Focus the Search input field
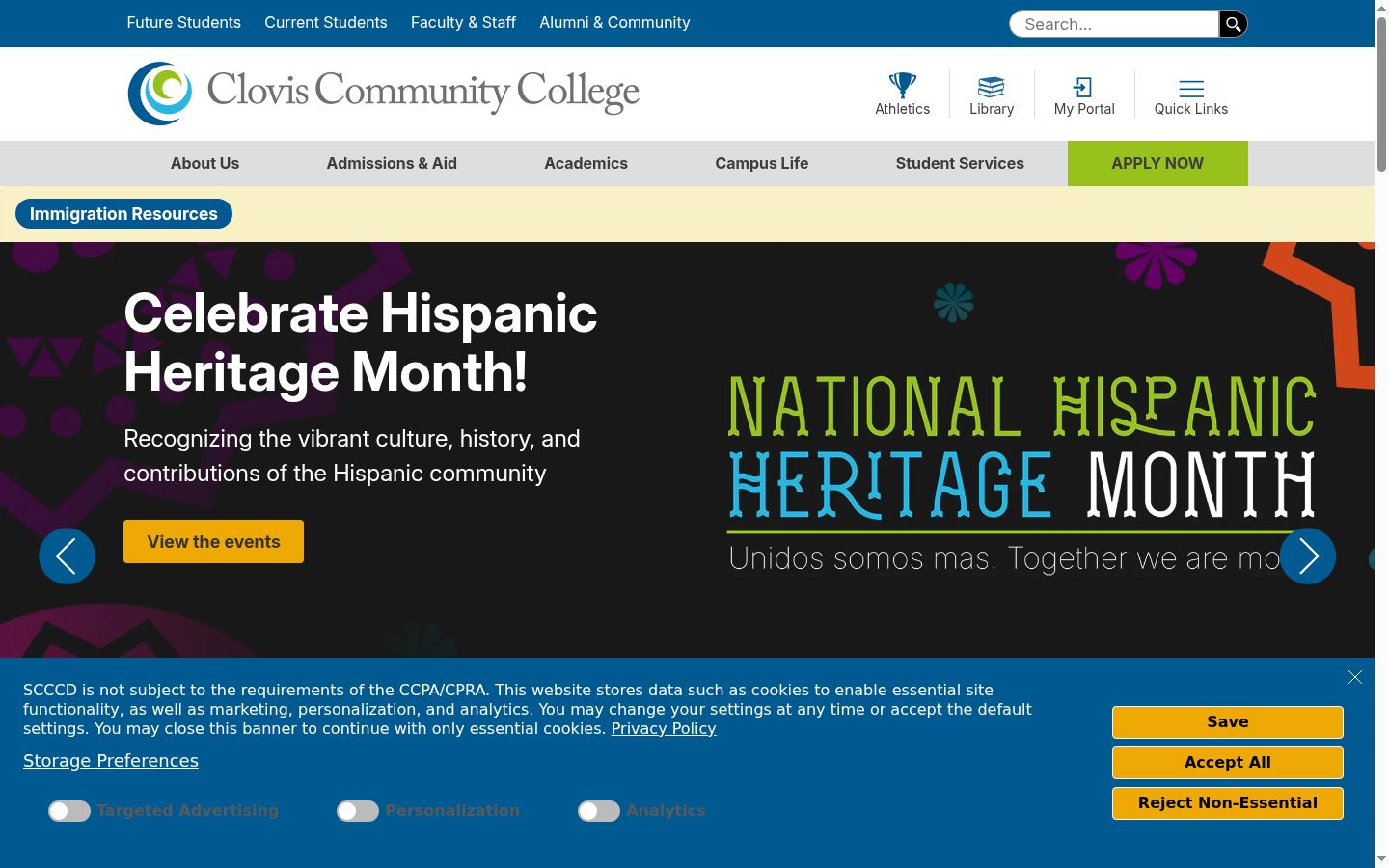 [1114, 24]
